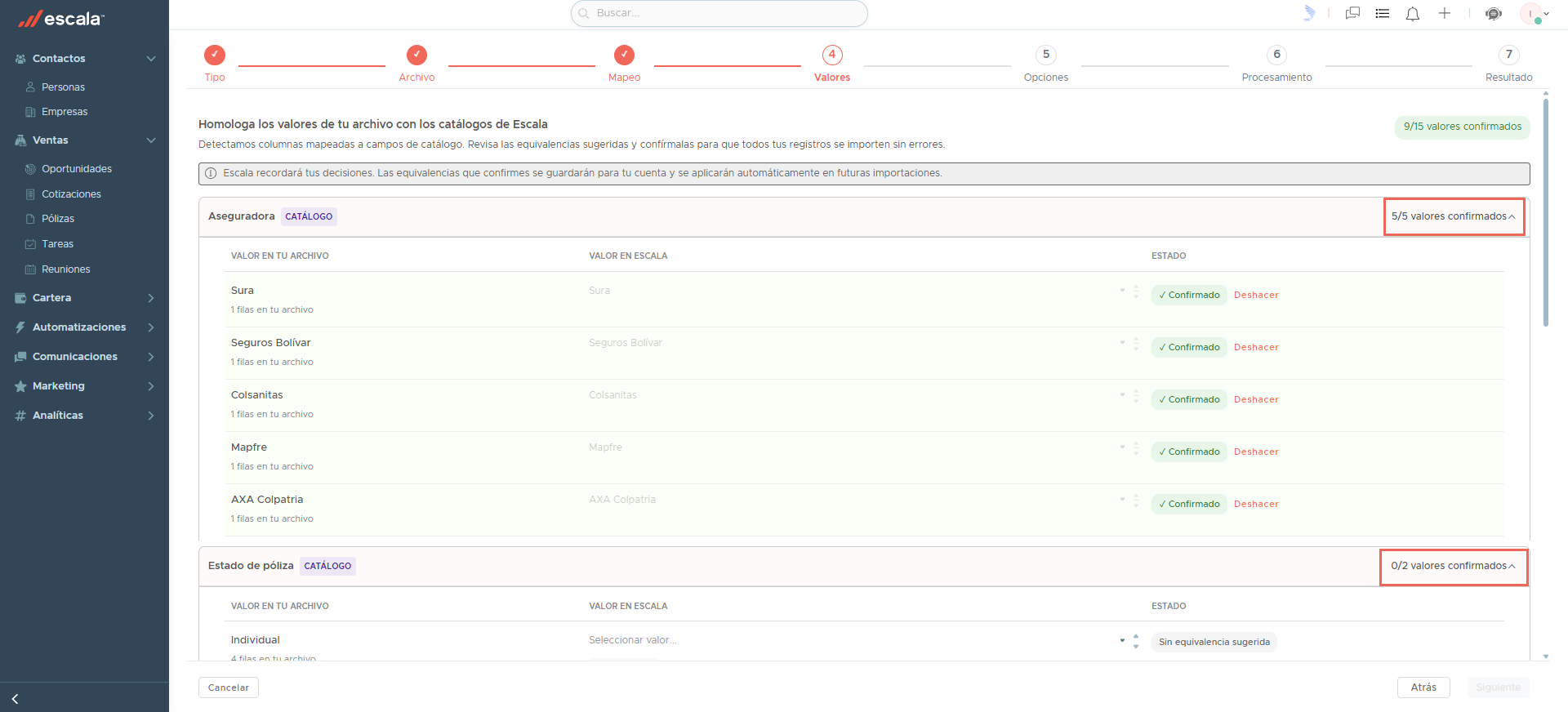Click the Empresas building icon
The width and height of the screenshot is (1568, 712).
[30, 112]
